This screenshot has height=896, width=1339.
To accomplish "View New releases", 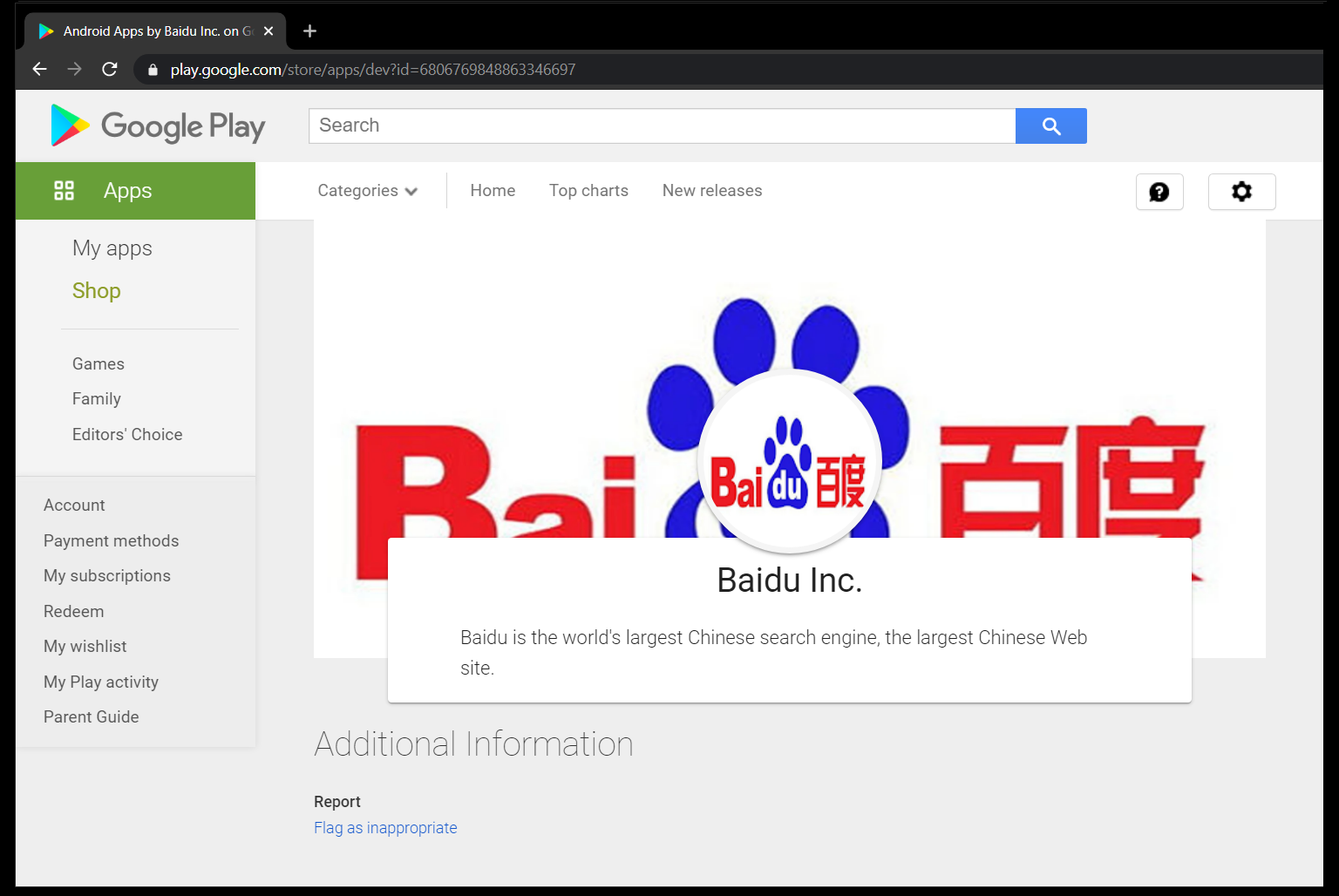I will point(711,190).
